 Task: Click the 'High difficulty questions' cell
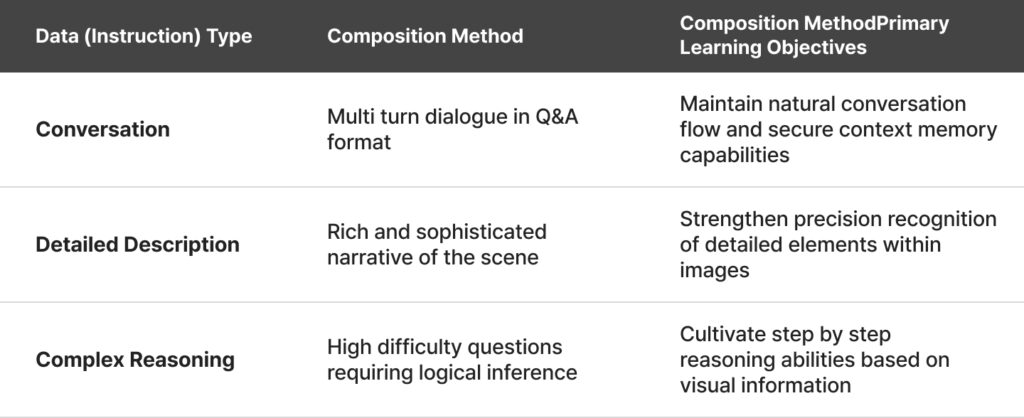[445, 360]
